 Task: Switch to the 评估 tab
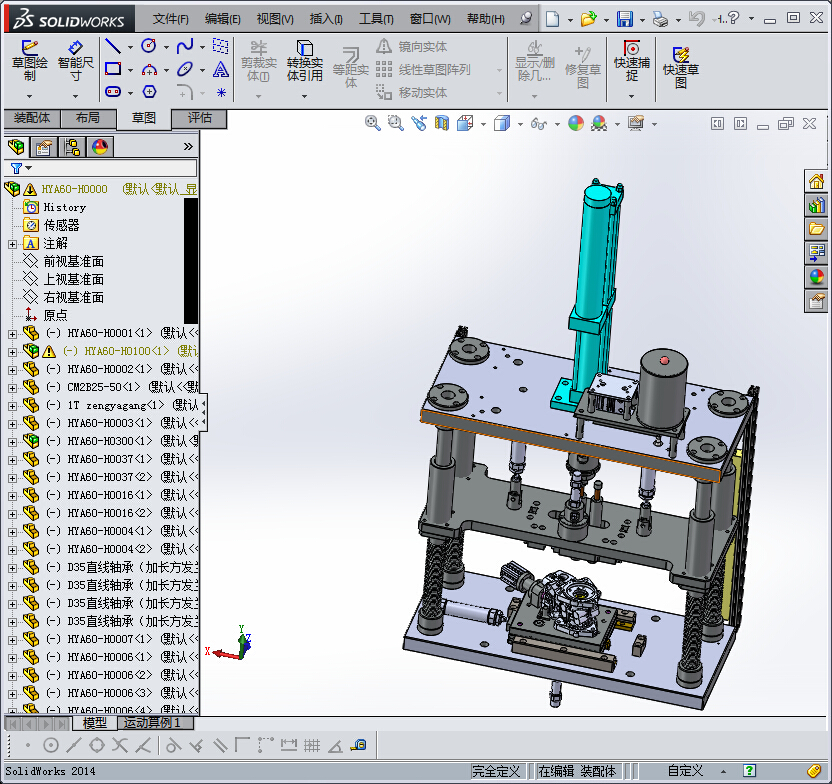(x=200, y=118)
